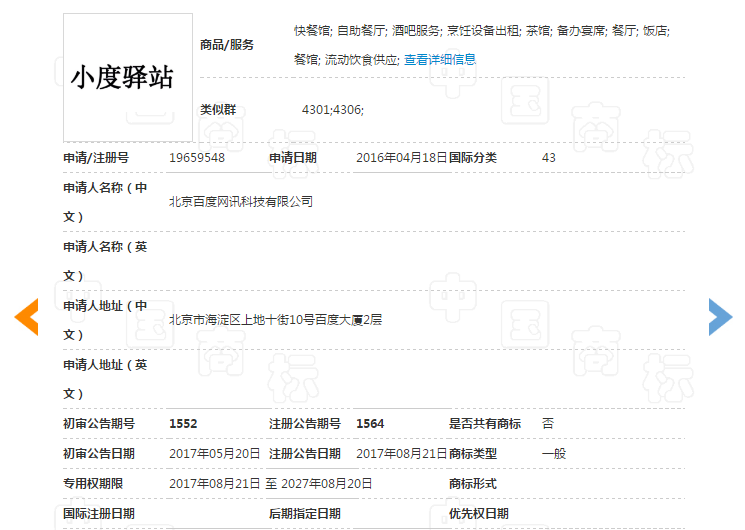Select applicant name 北京百度网讯科技有限公司

[x=241, y=202]
